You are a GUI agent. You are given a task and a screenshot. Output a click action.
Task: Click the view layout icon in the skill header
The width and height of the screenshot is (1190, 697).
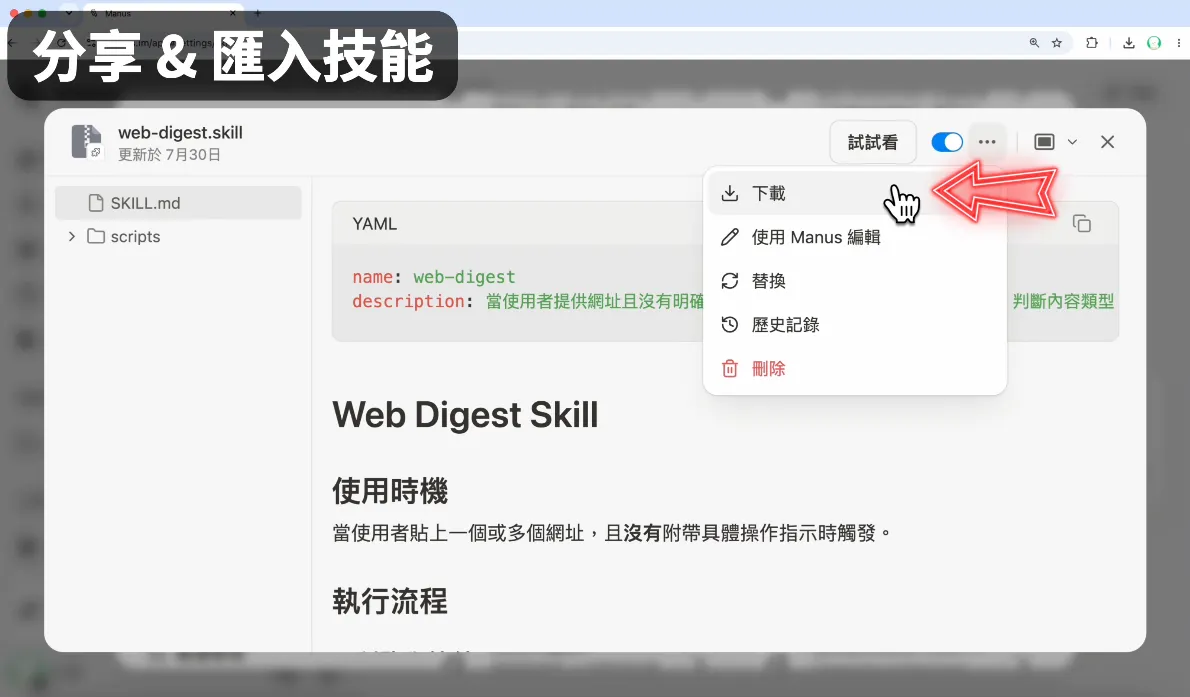click(x=1044, y=142)
